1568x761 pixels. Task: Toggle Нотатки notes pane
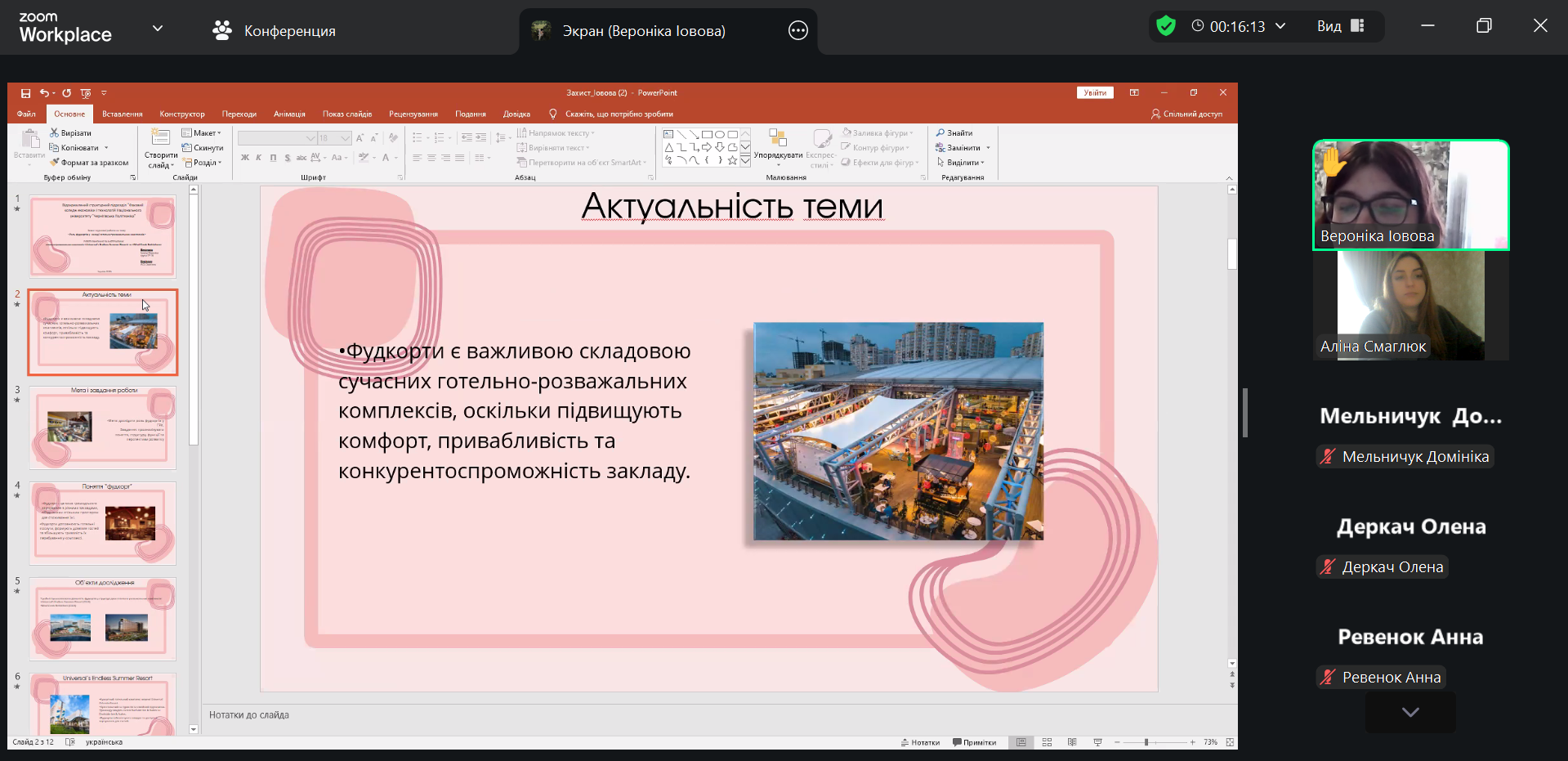tap(920, 742)
